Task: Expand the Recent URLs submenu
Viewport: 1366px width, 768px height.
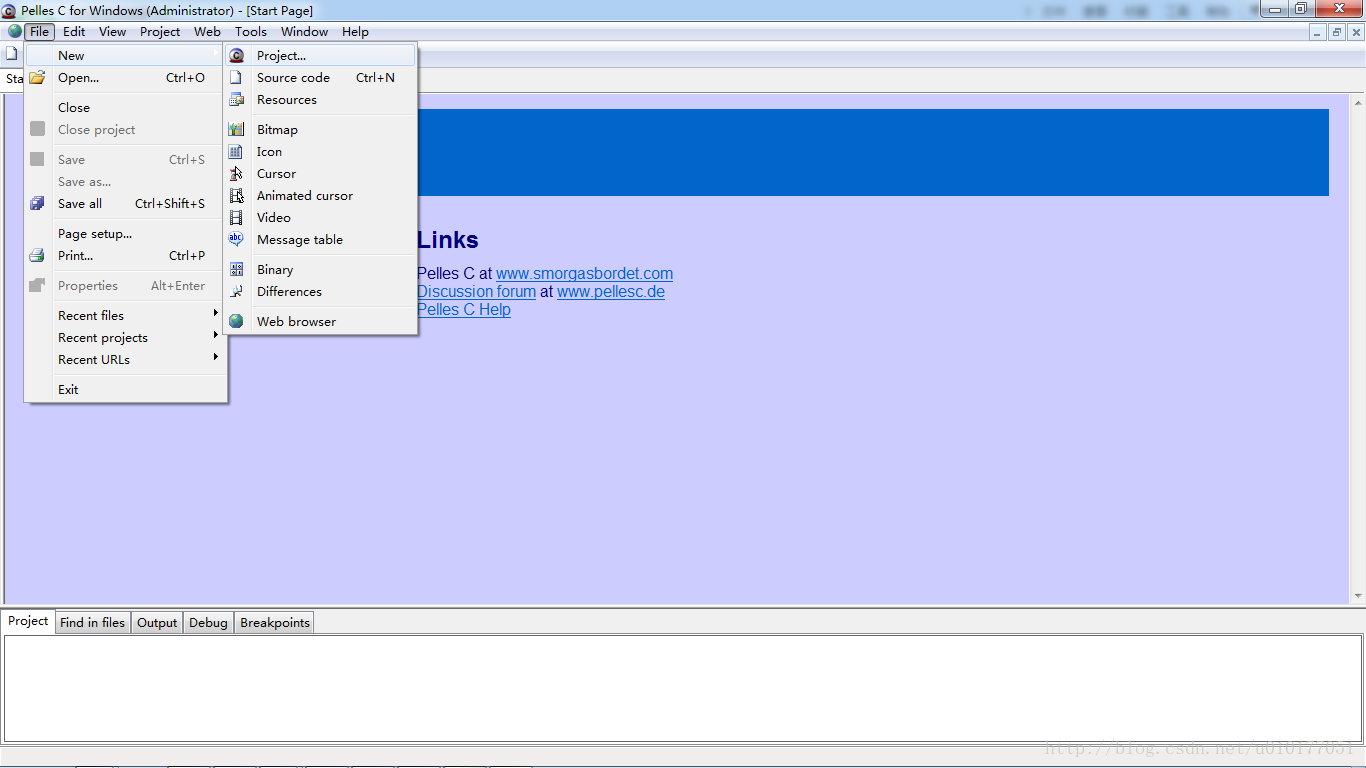Action: click(x=125, y=360)
